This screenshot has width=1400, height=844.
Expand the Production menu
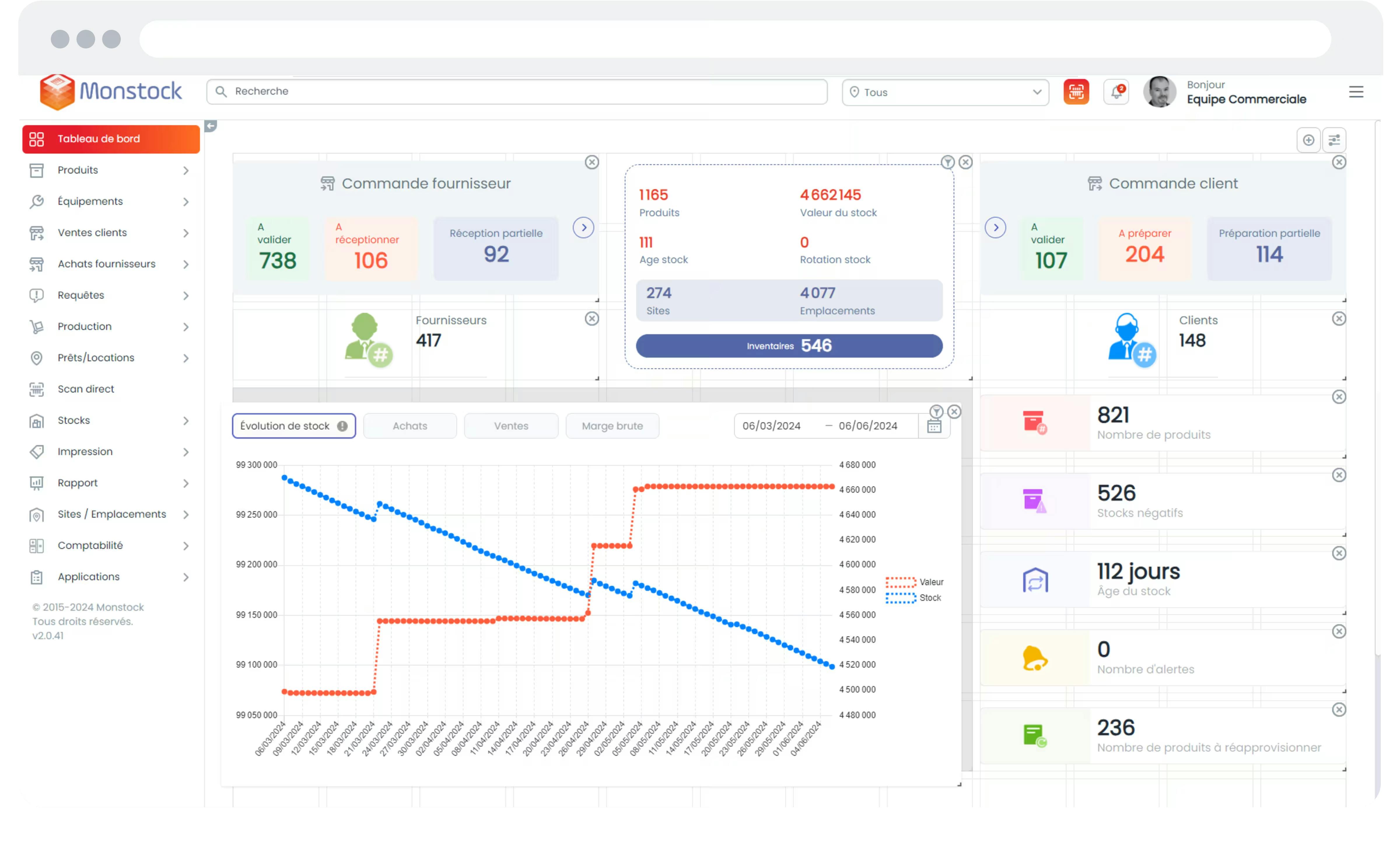[x=111, y=326]
